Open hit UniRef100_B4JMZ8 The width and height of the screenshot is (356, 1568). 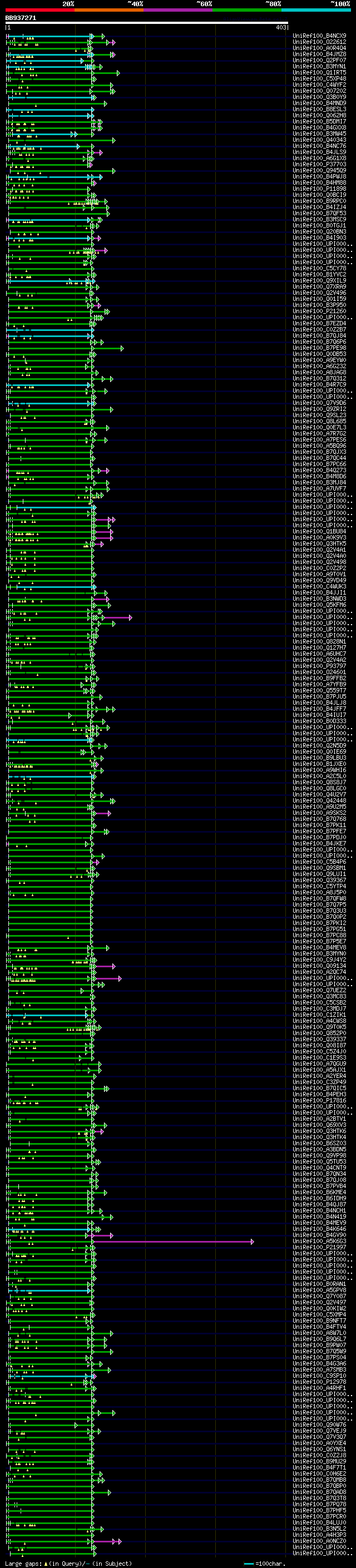pyautogui.click(x=319, y=54)
